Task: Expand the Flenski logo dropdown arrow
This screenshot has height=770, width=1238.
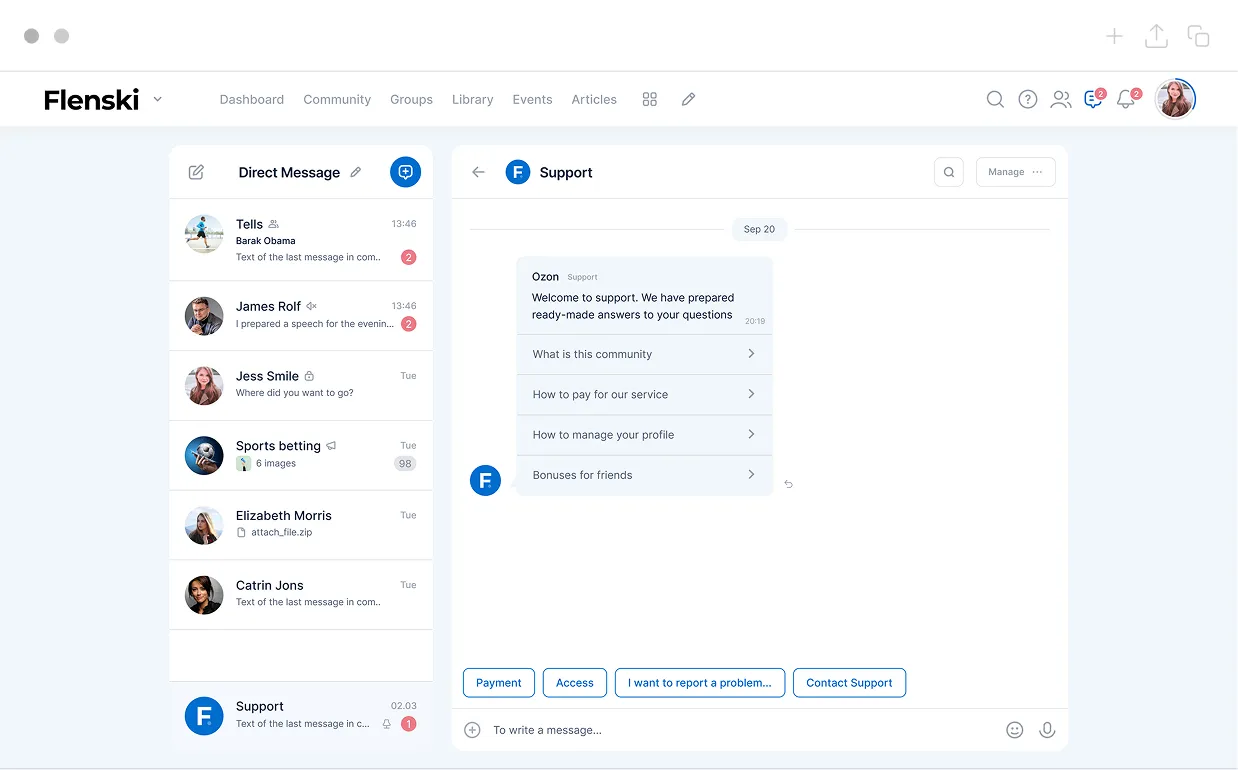Action: point(158,99)
